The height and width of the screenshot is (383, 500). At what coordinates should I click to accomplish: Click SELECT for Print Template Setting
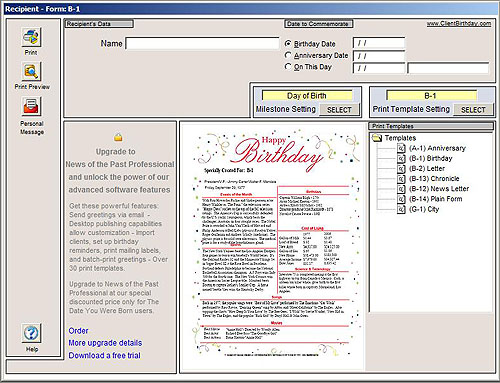pyautogui.click(x=473, y=110)
